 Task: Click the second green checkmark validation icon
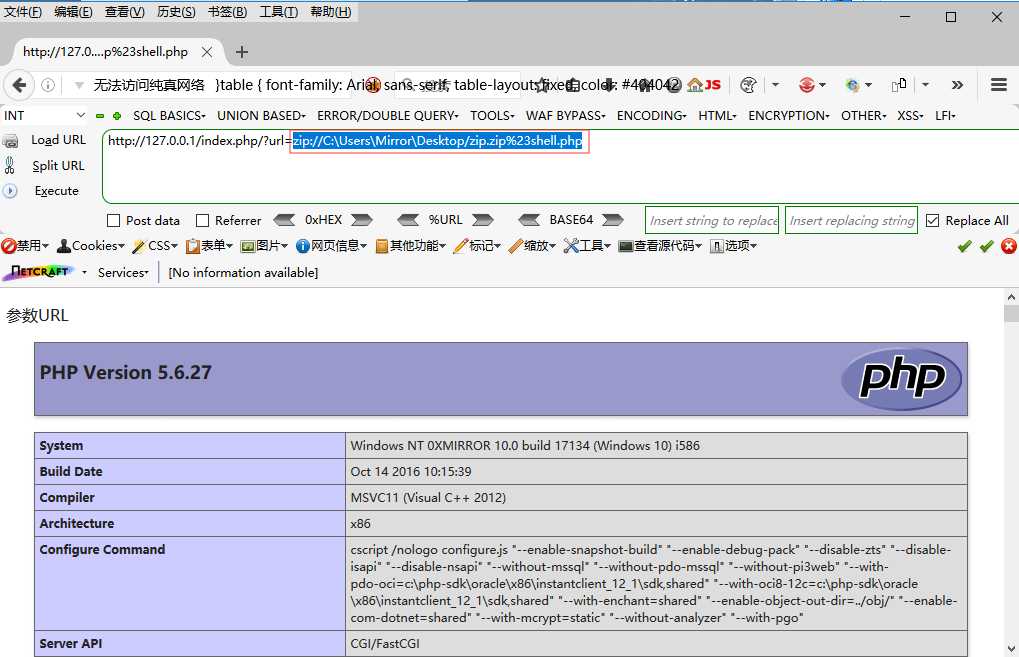(987, 246)
